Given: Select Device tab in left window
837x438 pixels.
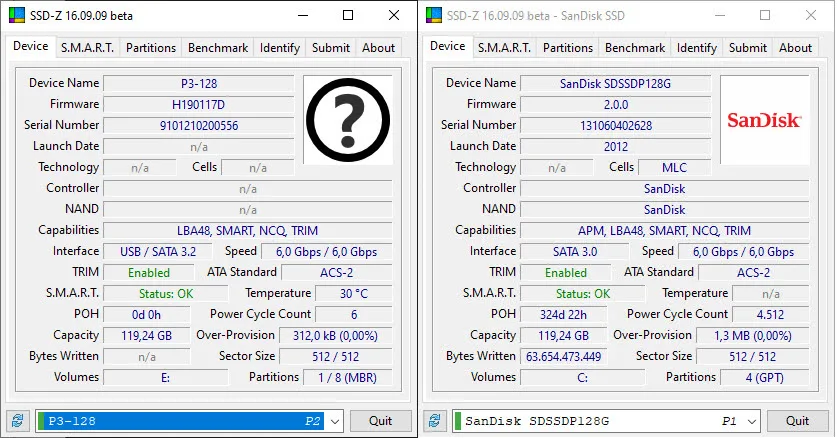Looking at the screenshot, I should point(30,46).
